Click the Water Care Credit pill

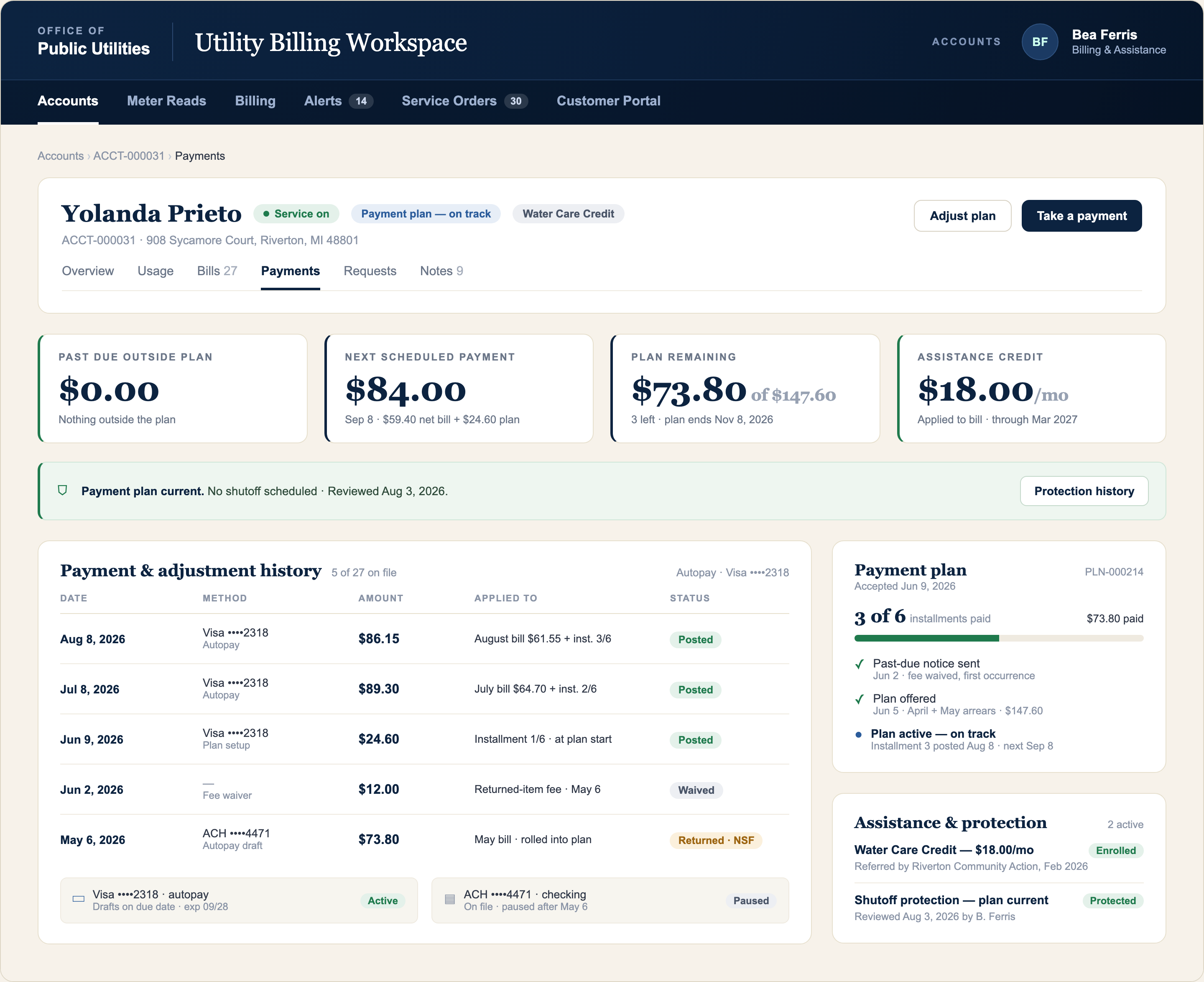(x=569, y=214)
